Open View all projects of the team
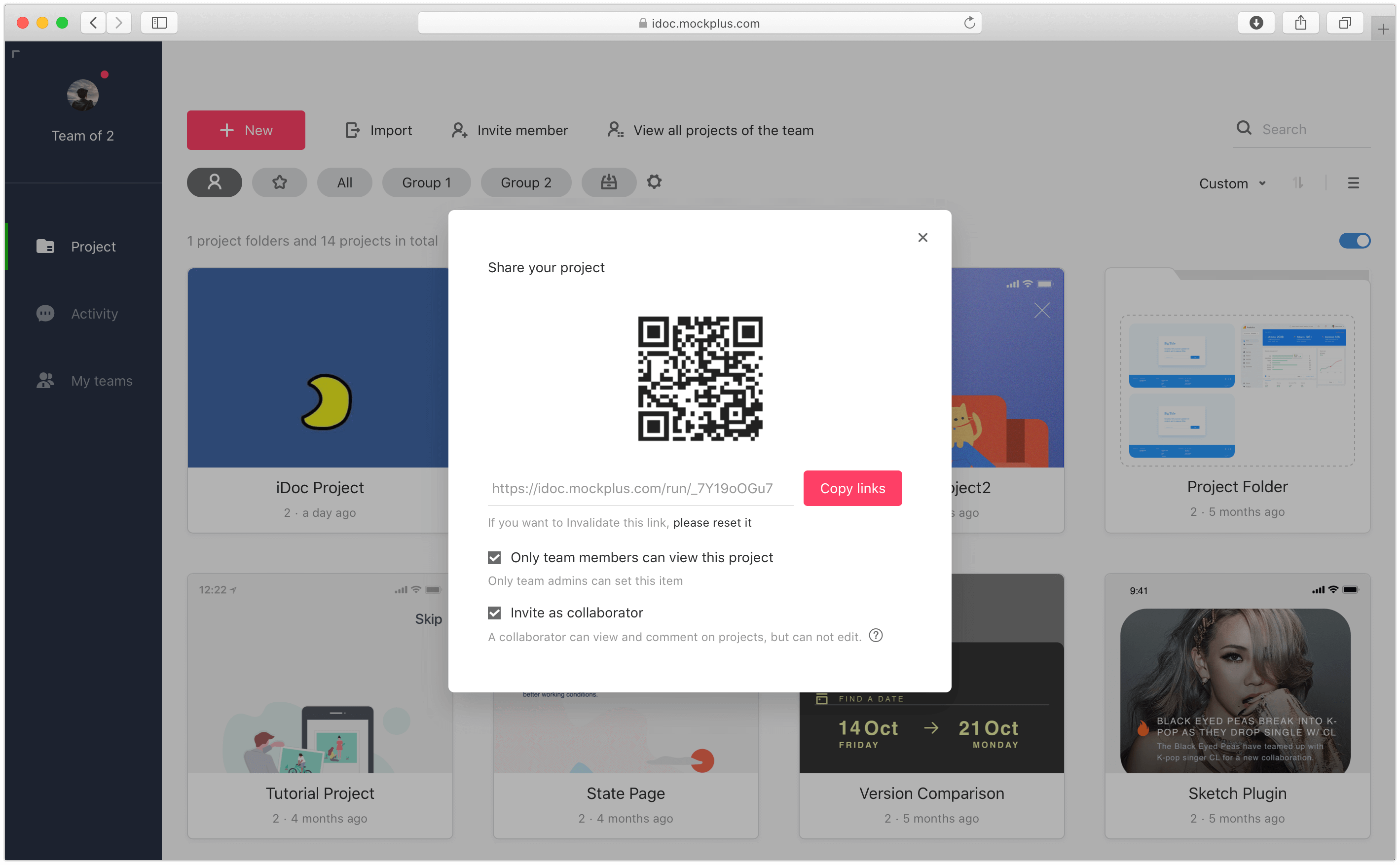Viewport: 1400px width, 865px height. coord(710,130)
